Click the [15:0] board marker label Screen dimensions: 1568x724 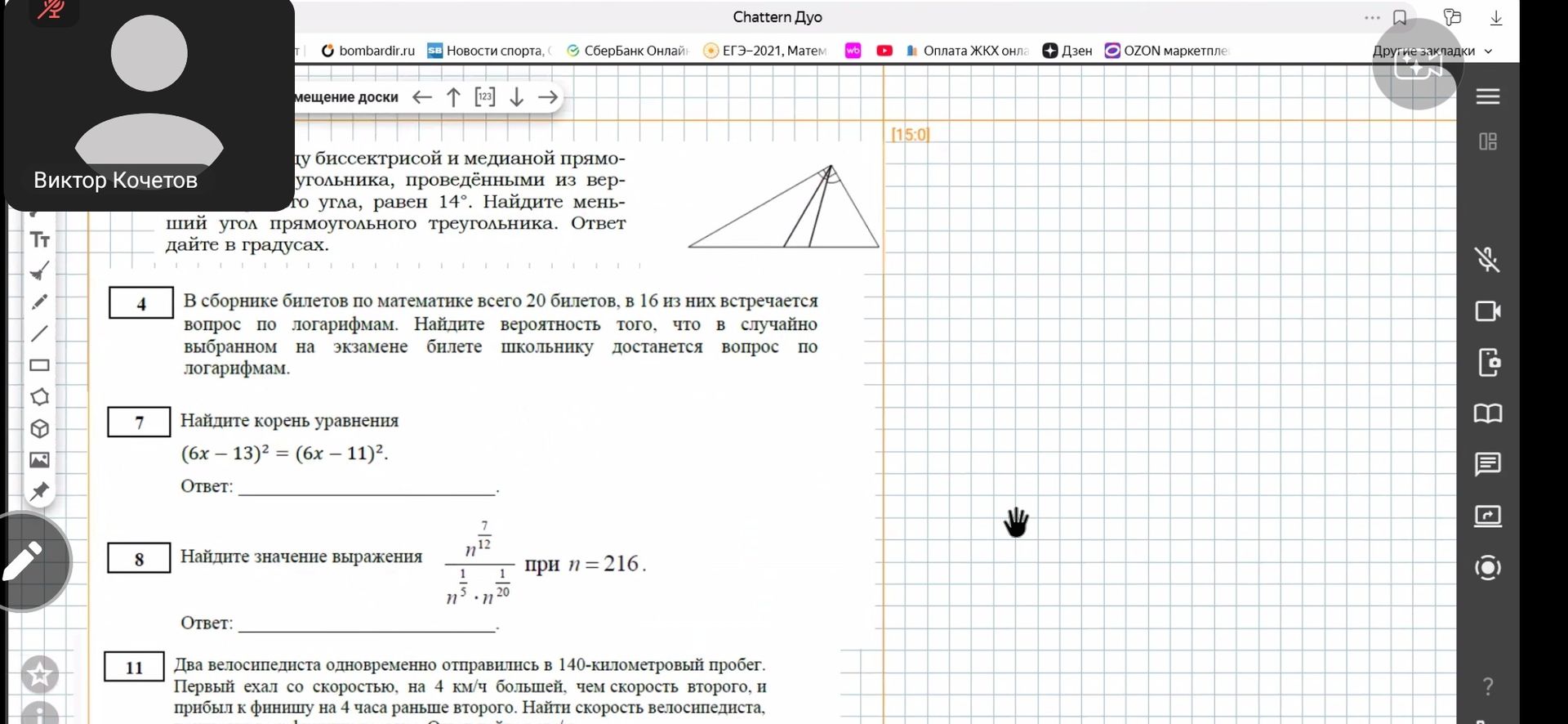click(911, 134)
